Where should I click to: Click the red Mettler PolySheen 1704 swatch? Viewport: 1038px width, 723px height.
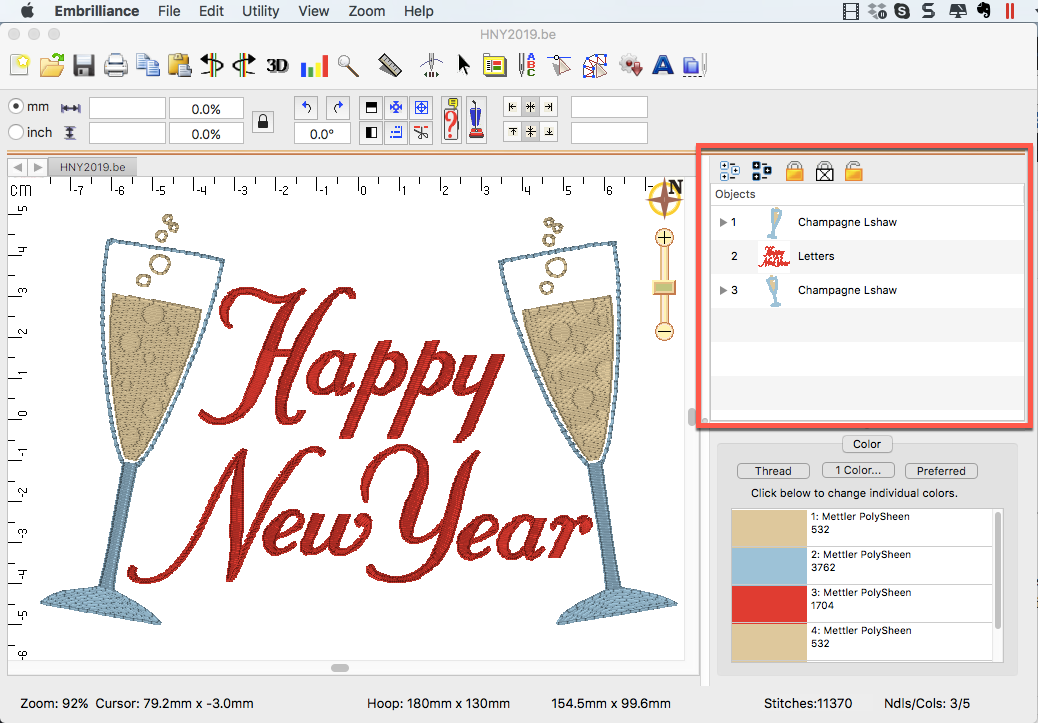[x=768, y=604]
